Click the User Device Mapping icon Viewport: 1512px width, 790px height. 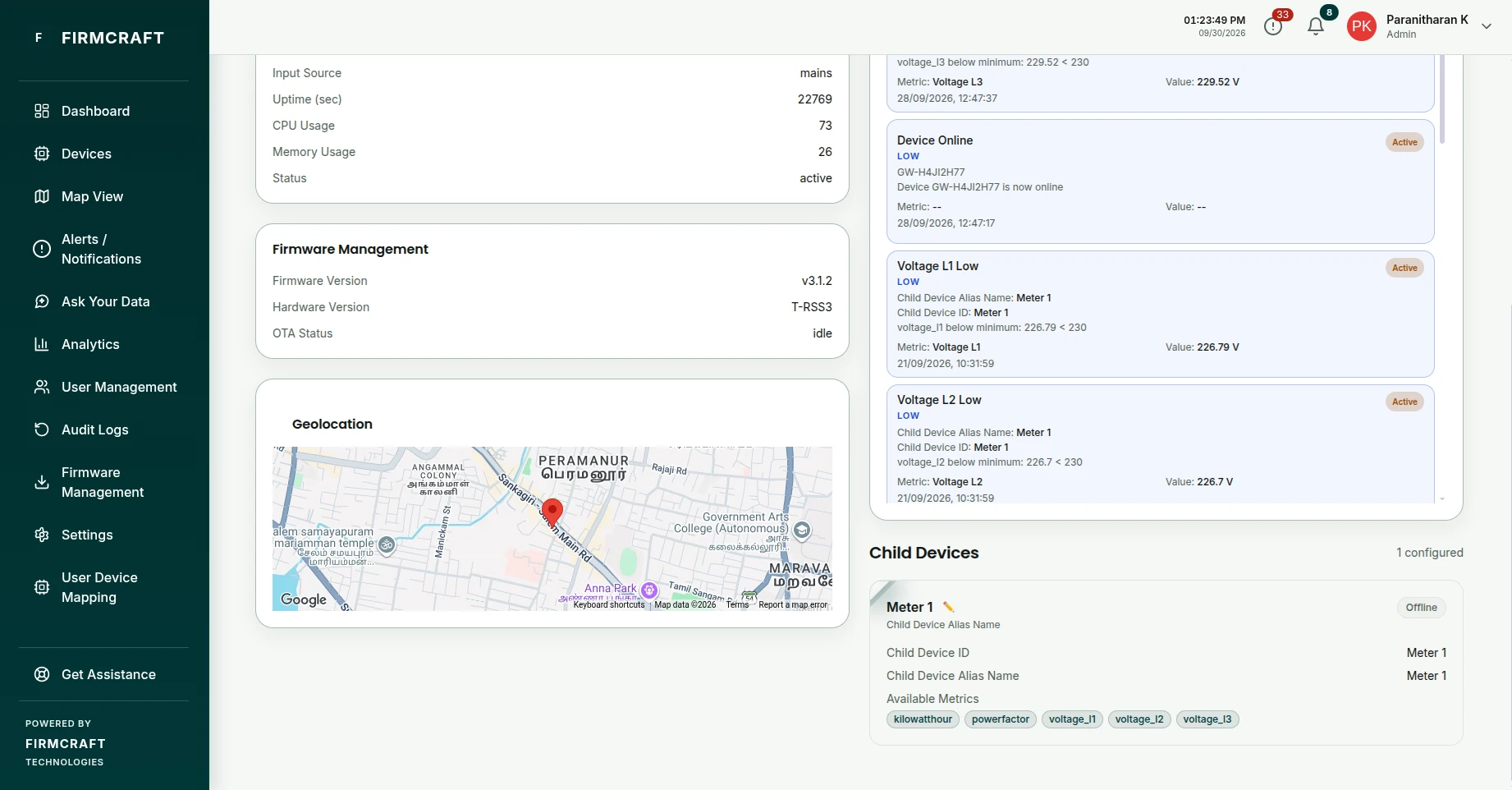click(x=42, y=587)
